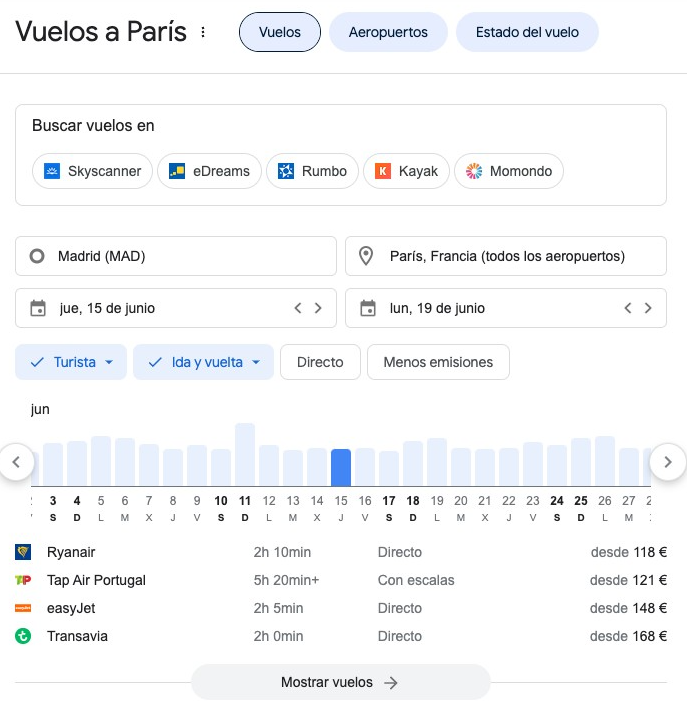The width and height of the screenshot is (687, 713).
Task: Click the Momondo logo icon
Action: point(474,171)
